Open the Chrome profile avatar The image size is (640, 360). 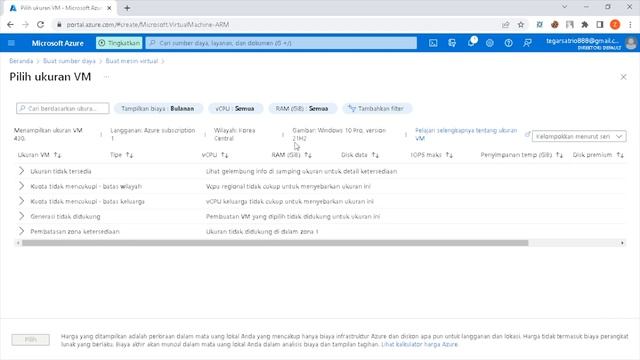click(615, 24)
